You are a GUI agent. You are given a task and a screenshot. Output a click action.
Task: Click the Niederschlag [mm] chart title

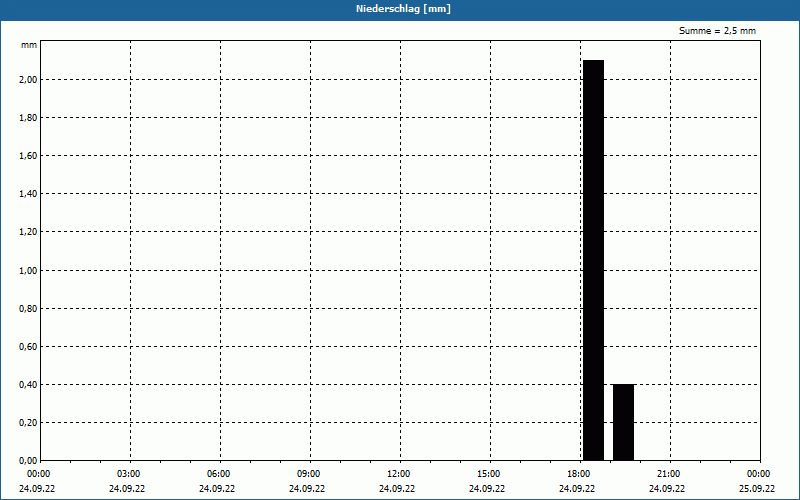click(403, 9)
